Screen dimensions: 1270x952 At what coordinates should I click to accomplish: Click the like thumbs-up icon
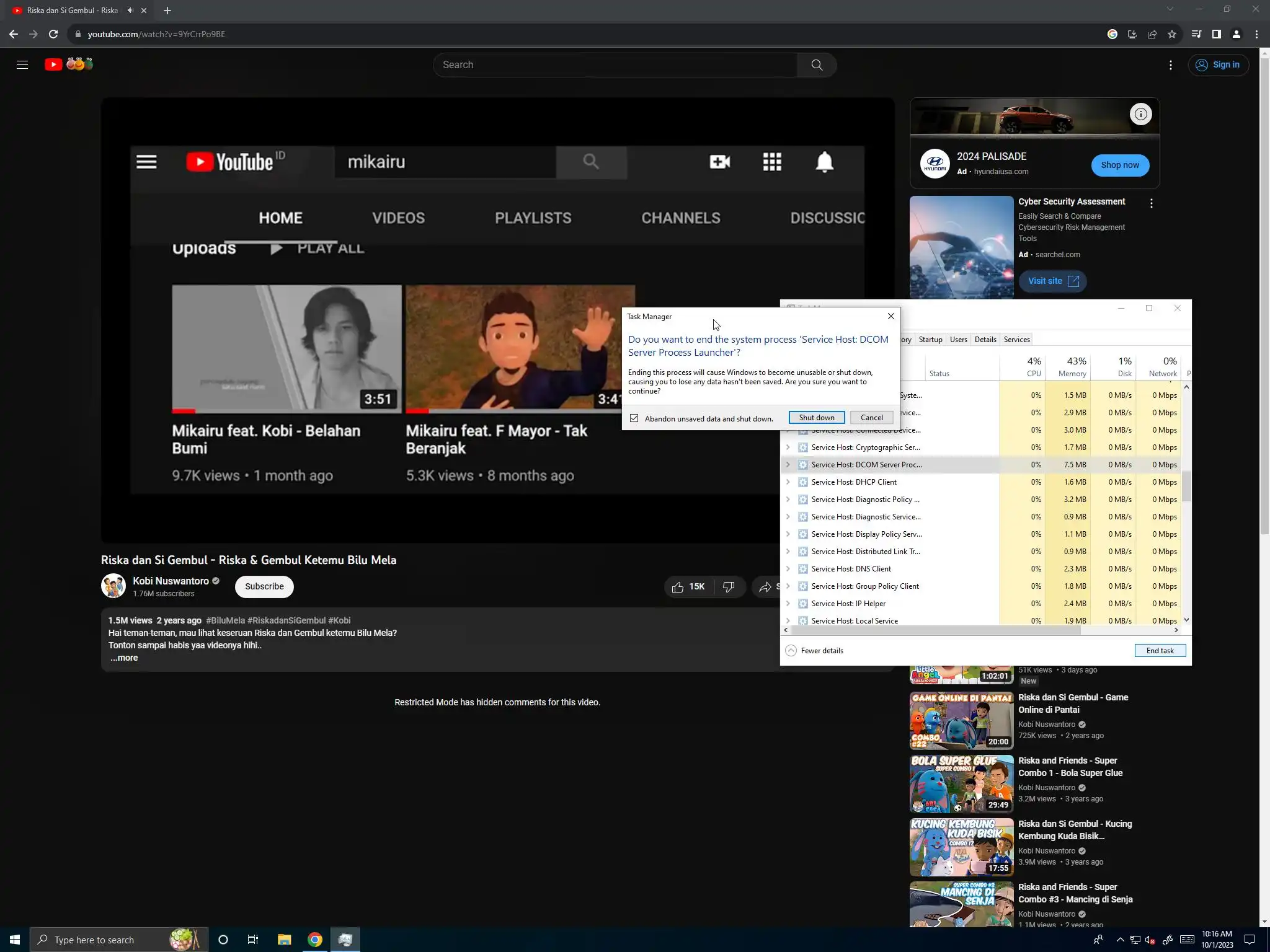coord(678,587)
